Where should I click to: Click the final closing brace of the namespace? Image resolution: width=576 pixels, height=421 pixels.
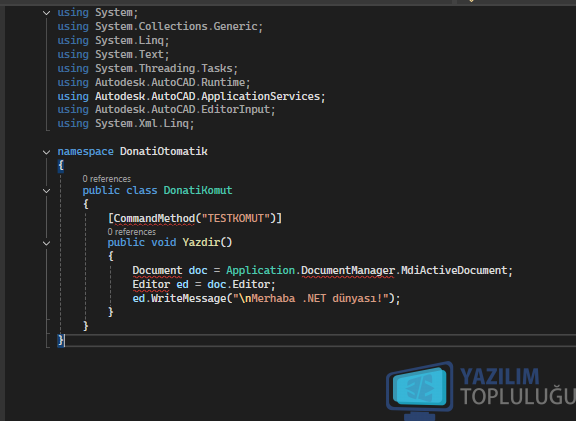pos(61,340)
